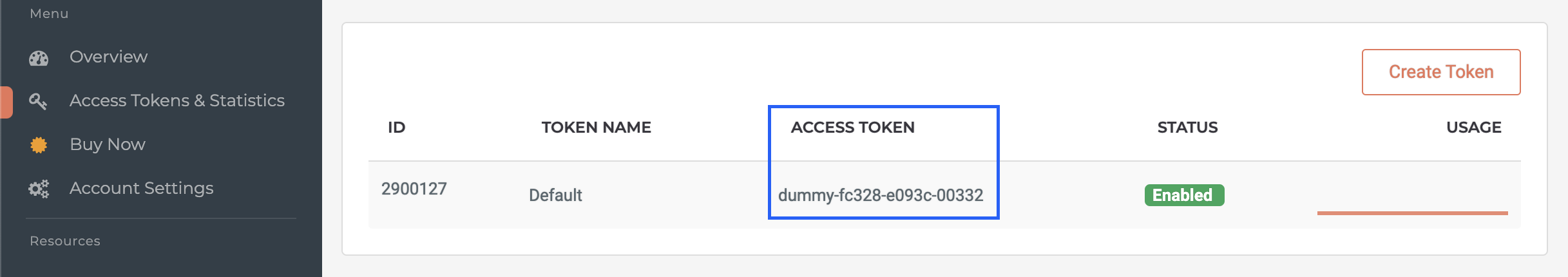Image resolution: width=1568 pixels, height=277 pixels.
Task: Open the Overview menu item
Action: [108, 57]
